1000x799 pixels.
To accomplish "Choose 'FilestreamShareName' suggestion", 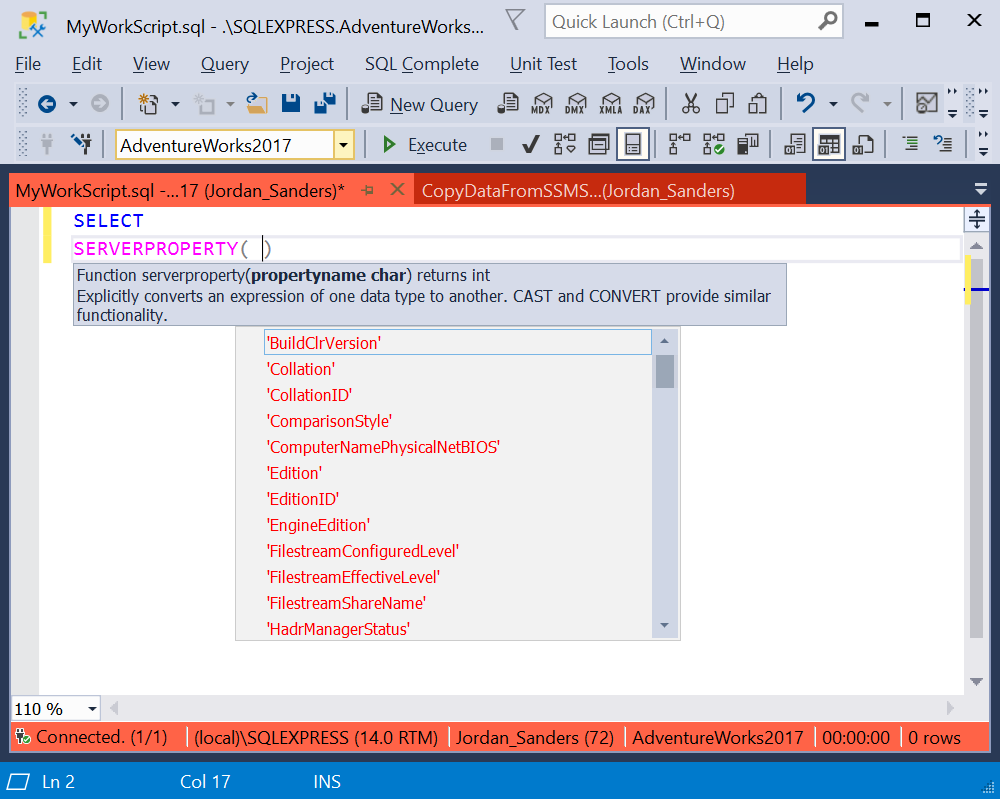I will [457, 603].
